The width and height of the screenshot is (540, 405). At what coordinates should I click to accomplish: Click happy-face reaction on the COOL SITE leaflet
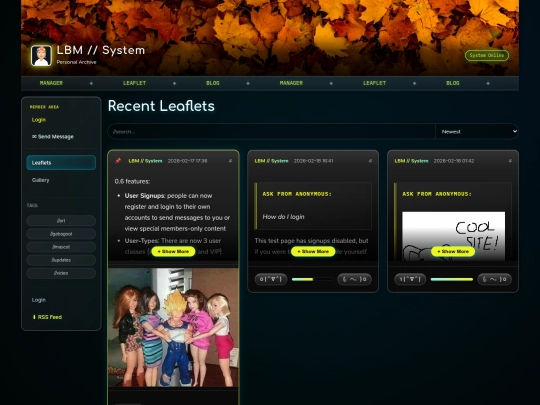click(x=410, y=279)
